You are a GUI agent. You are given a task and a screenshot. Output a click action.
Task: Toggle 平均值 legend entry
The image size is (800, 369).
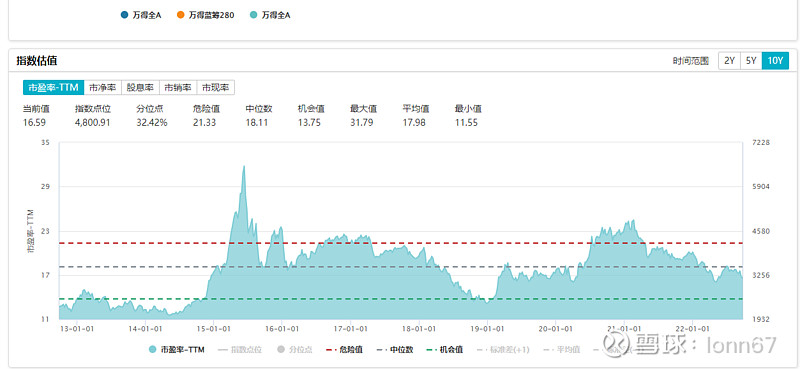(561, 350)
